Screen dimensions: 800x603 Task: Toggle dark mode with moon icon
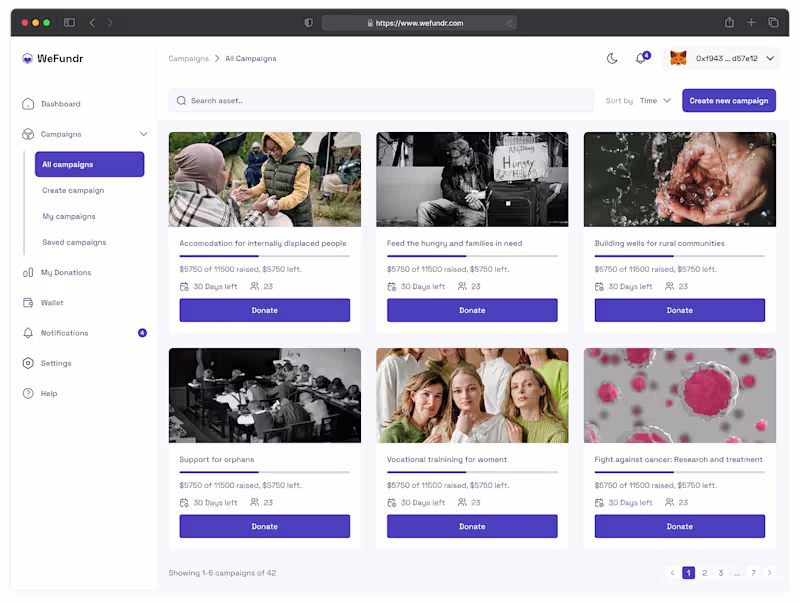click(612, 59)
